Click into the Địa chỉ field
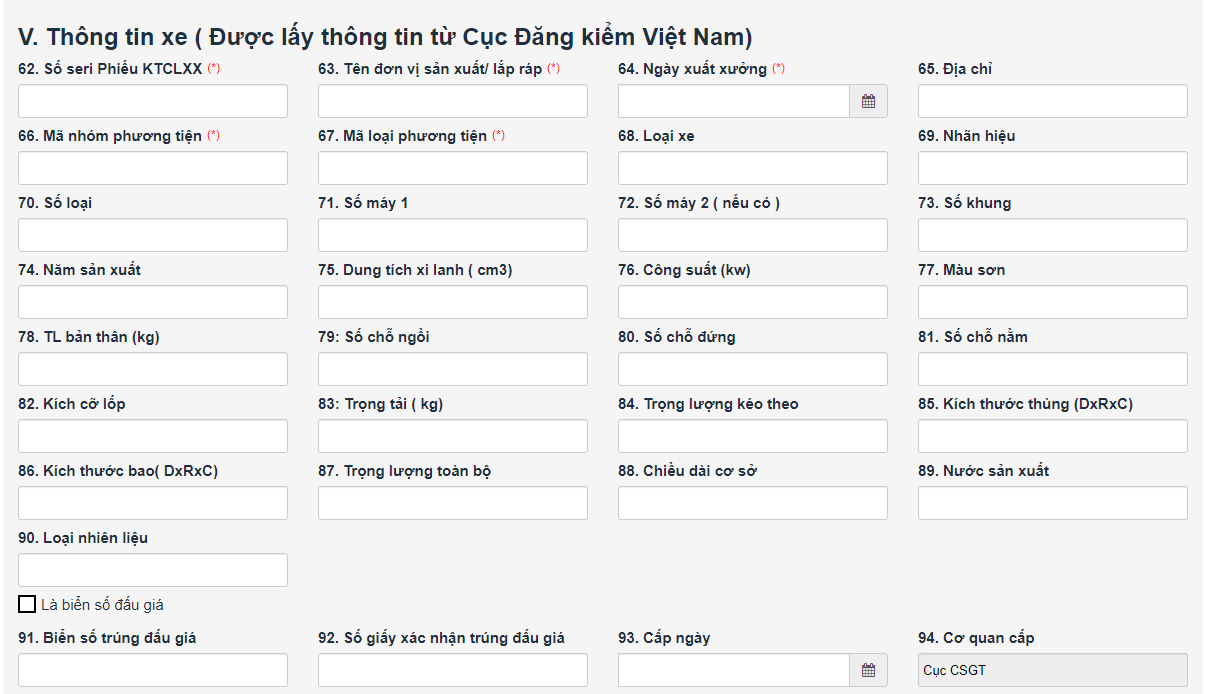This screenshot has width=1209, height=694. click(1053, 101)
